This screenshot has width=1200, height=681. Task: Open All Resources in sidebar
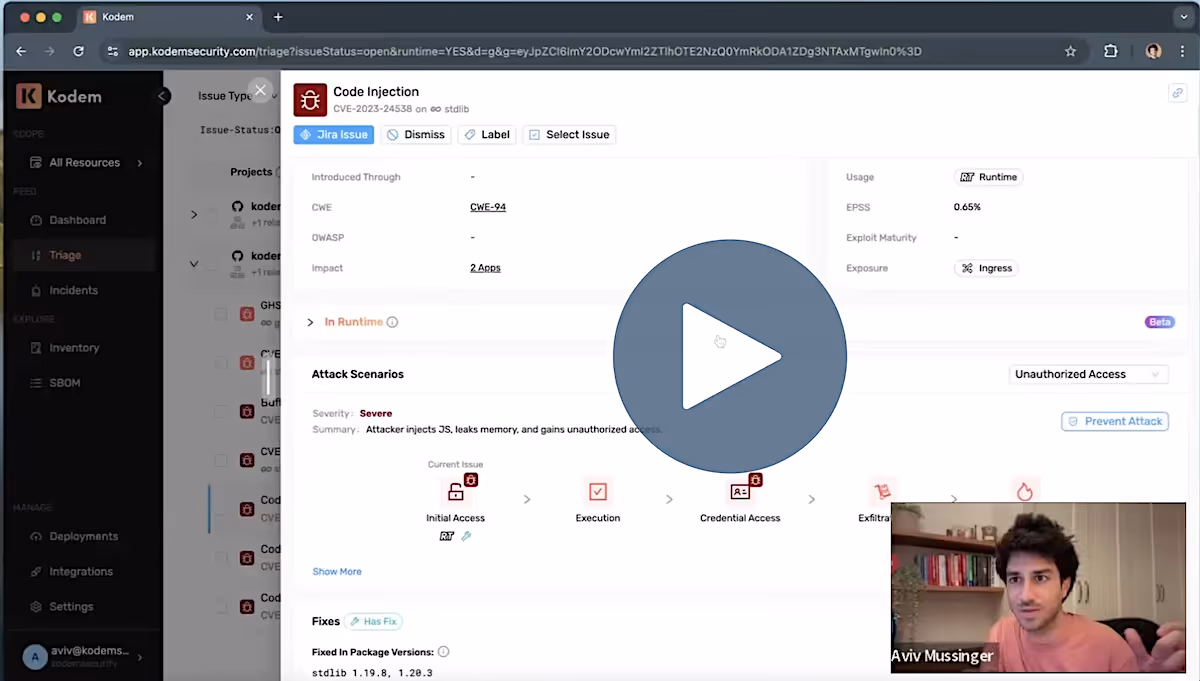(86, 162)
